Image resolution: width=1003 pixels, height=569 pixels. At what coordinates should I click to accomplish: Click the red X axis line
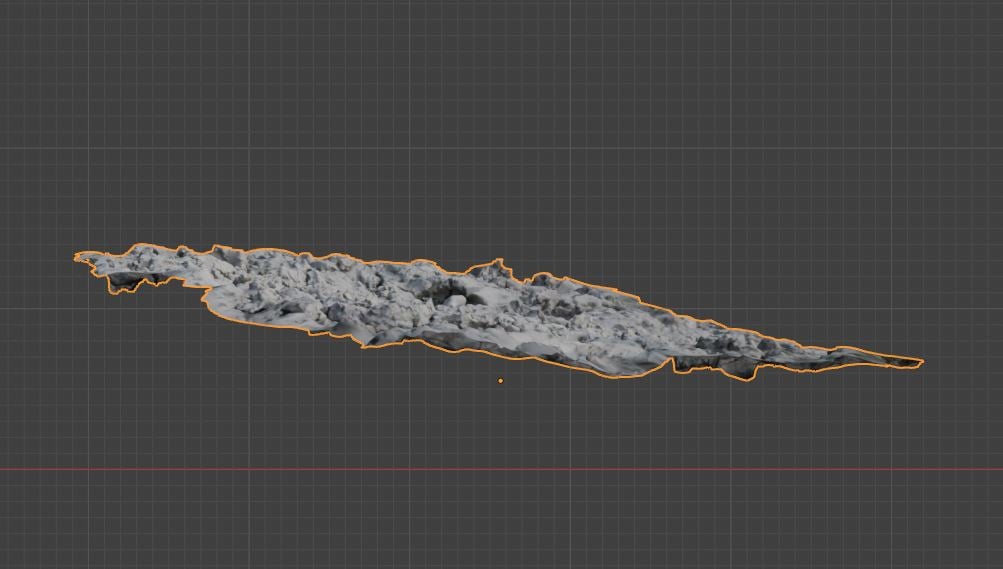coord(300,468)
